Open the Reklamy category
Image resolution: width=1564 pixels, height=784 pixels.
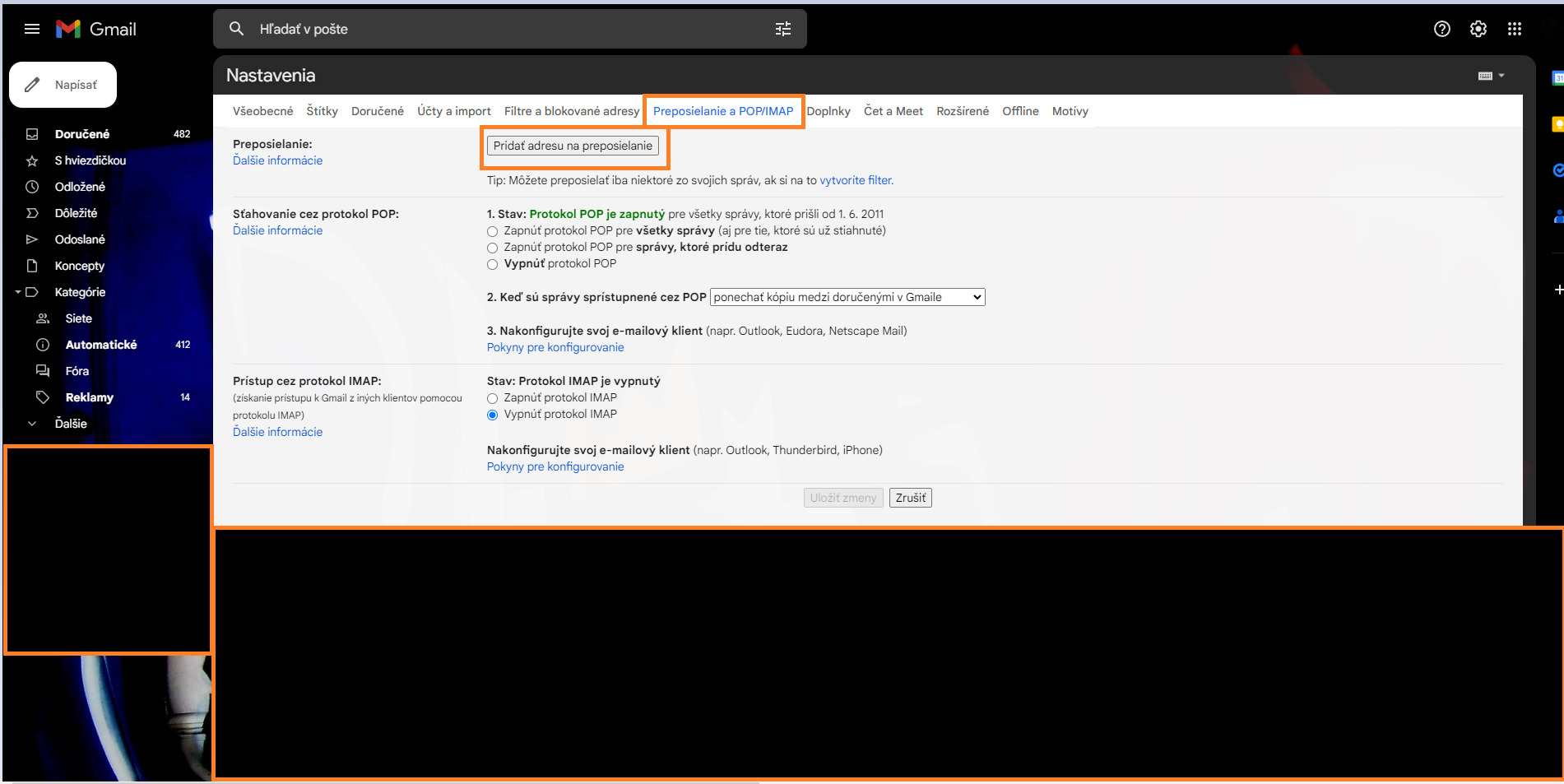click(x=90, y=397)
